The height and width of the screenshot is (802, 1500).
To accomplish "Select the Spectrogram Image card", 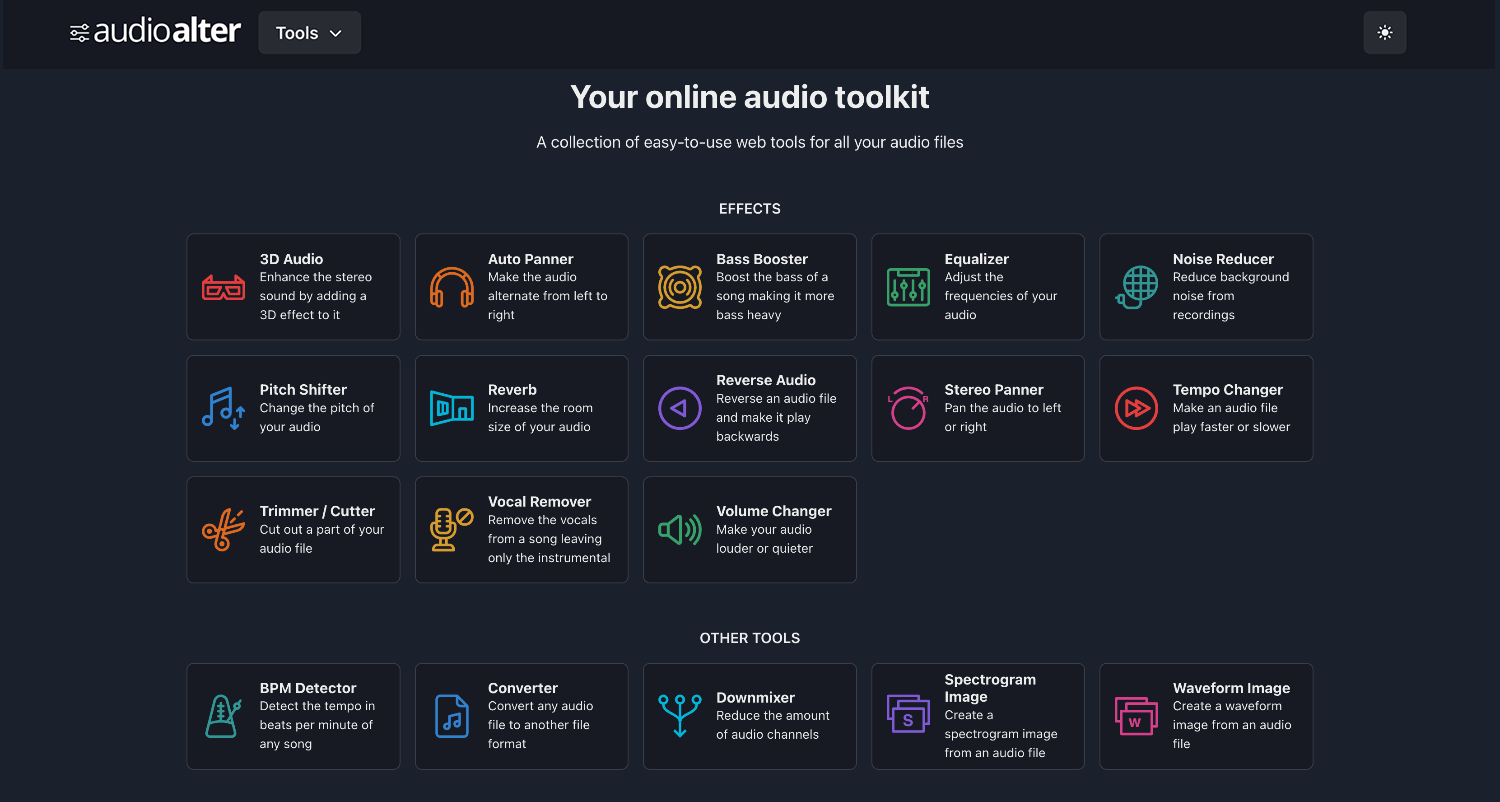I will pos(977,716).
